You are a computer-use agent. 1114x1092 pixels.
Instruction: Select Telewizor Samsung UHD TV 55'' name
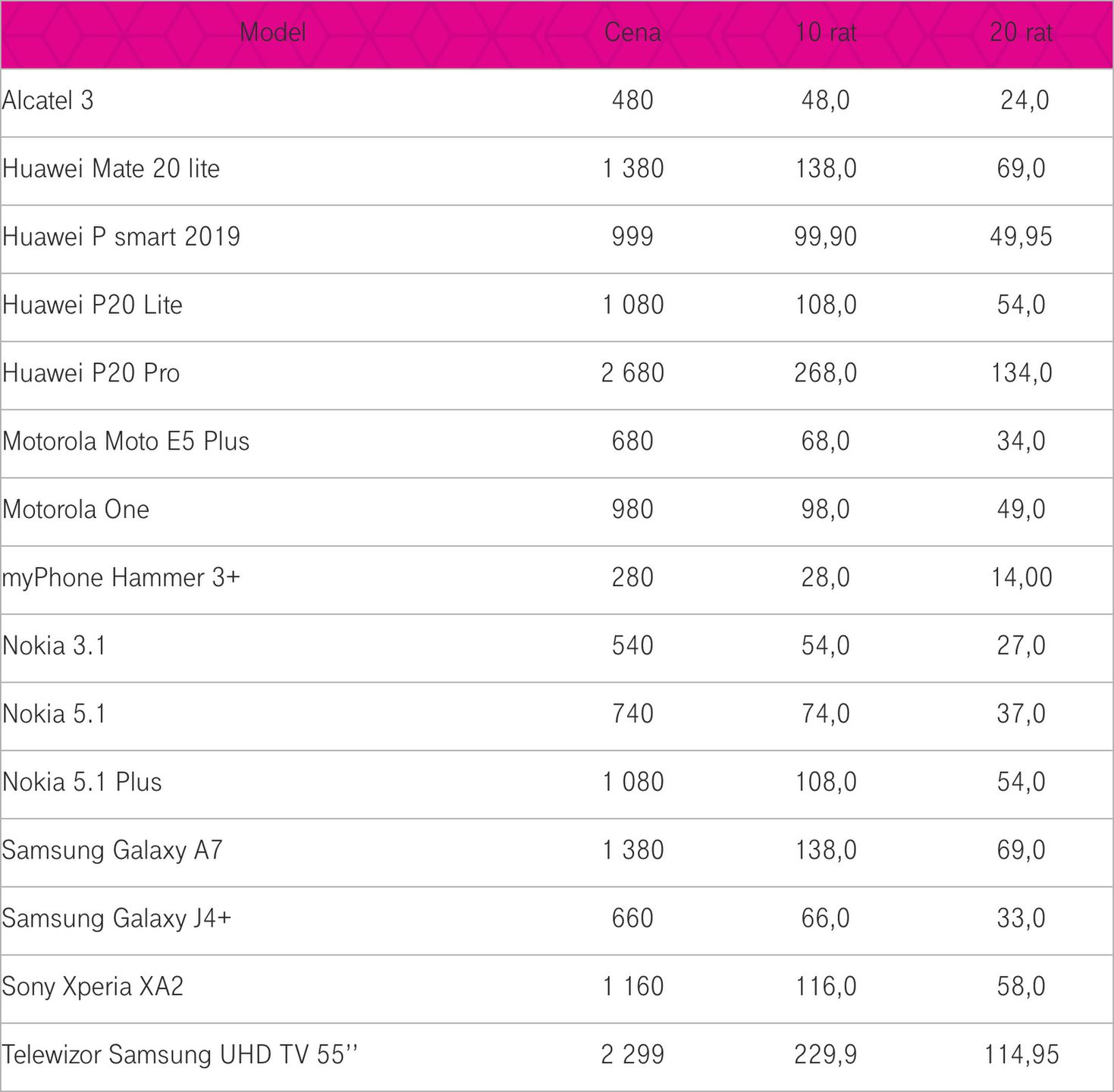coord(180,1055)
